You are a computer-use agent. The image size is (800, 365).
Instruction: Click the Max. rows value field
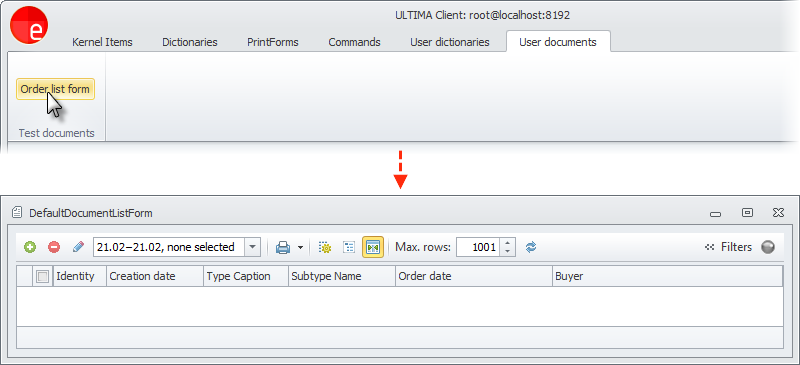478,248
